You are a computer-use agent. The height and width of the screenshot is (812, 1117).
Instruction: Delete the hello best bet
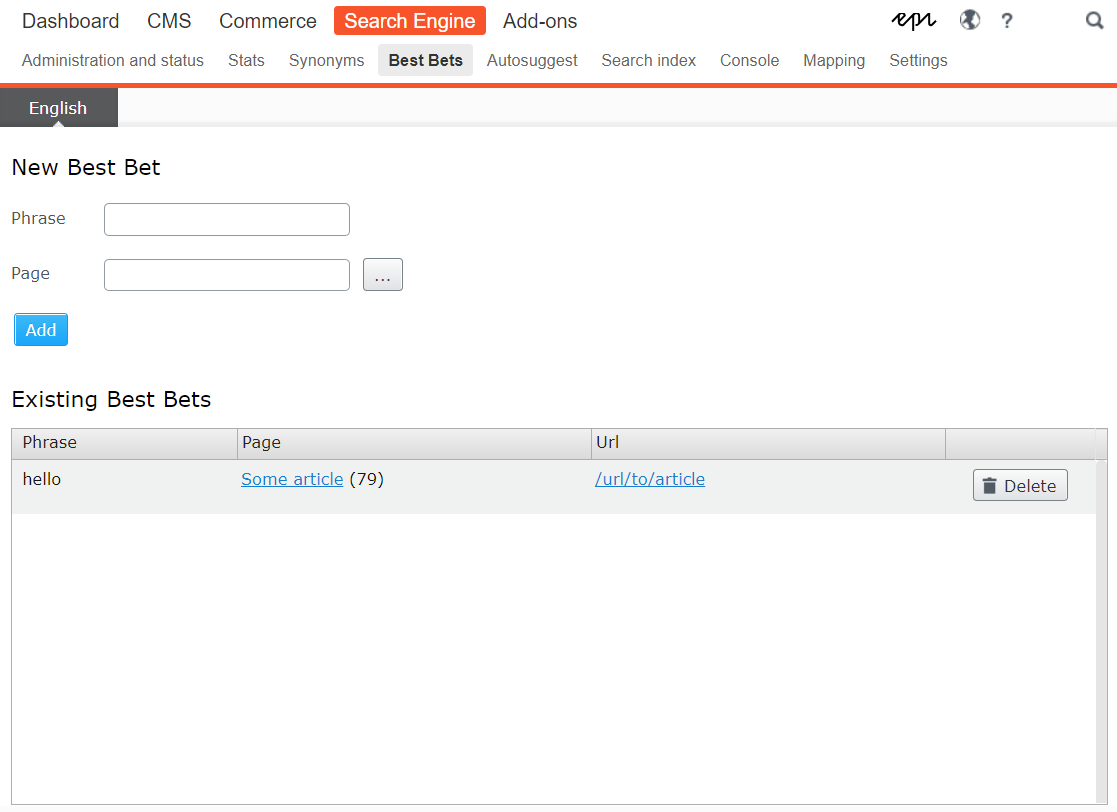pos(1020,485)
